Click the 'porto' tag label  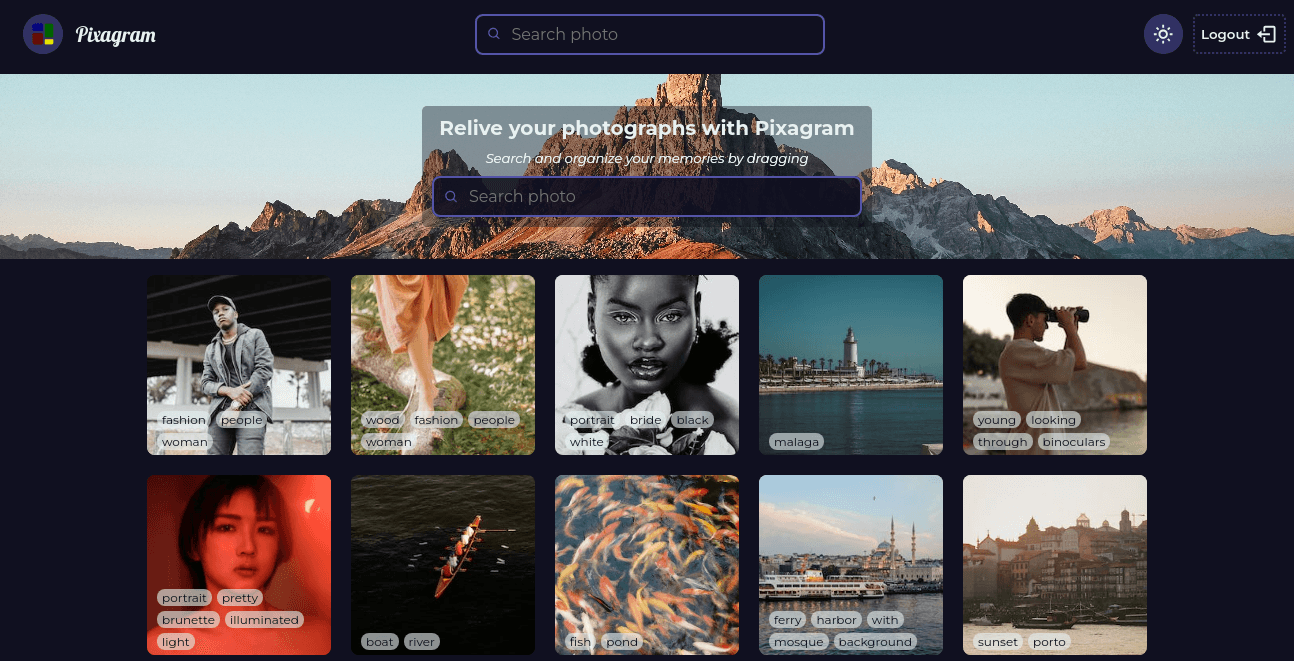click(x=1049, y=642)
